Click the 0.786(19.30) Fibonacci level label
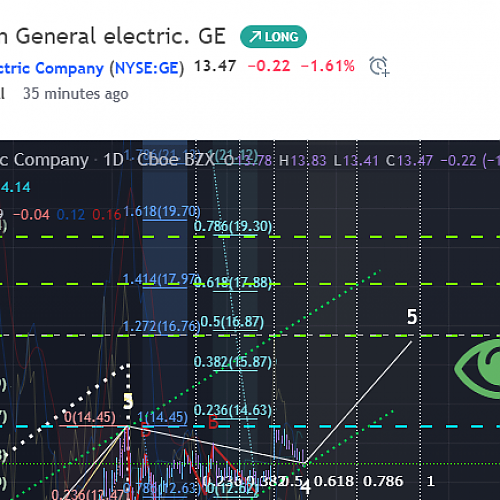The image size is (500, 500). point(233,226)
